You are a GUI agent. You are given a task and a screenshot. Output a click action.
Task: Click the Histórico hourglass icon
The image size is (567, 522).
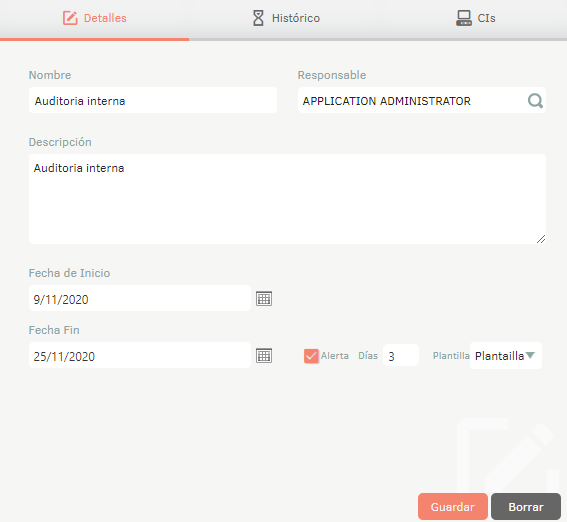tap(258, 18)
